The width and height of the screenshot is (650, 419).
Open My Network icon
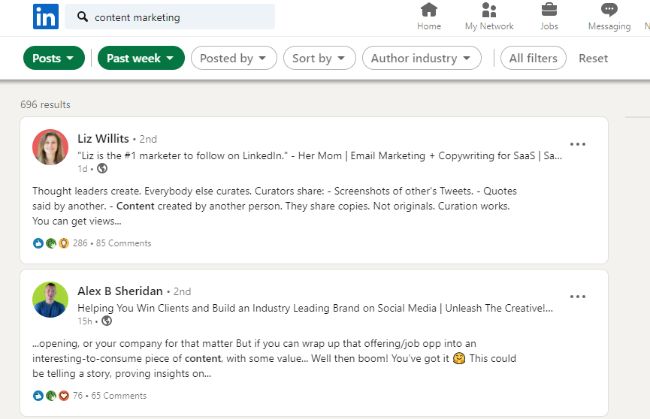(489, 10)
